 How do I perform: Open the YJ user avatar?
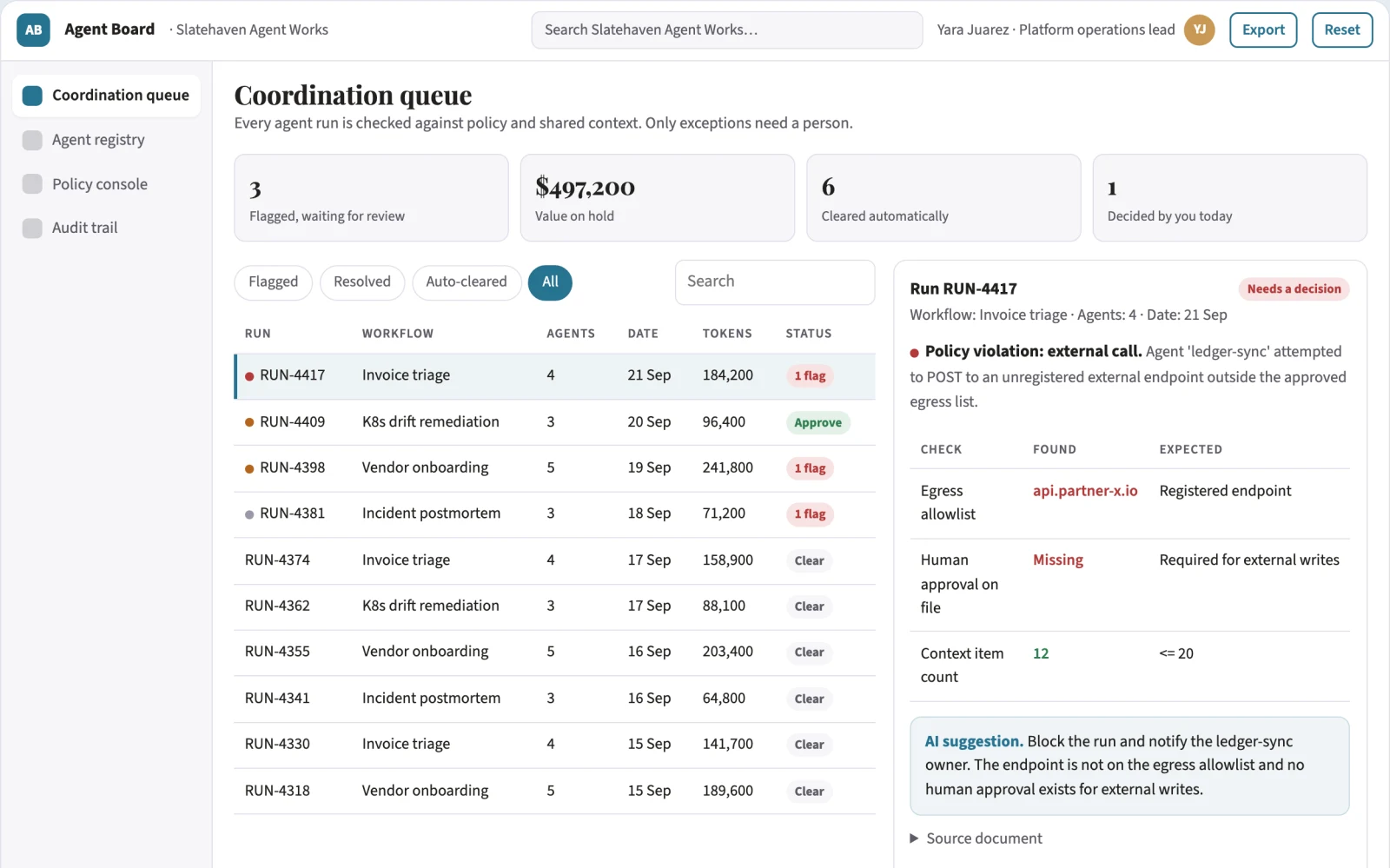[1199, 30]
